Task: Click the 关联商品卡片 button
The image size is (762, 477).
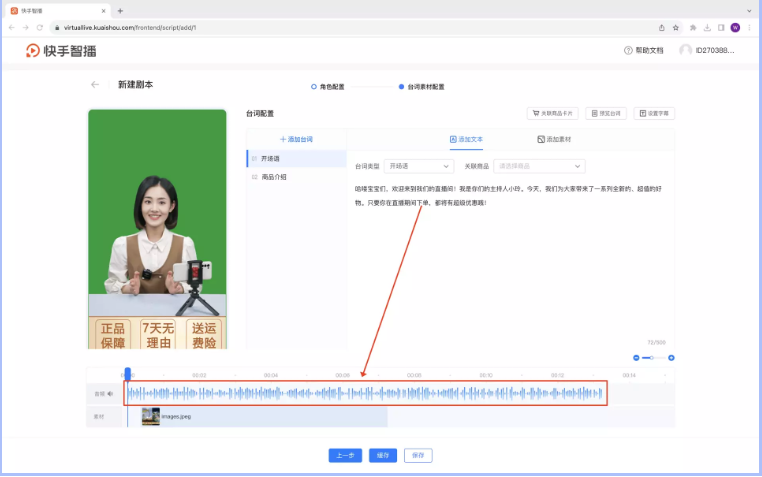Action: coord(553,113)
